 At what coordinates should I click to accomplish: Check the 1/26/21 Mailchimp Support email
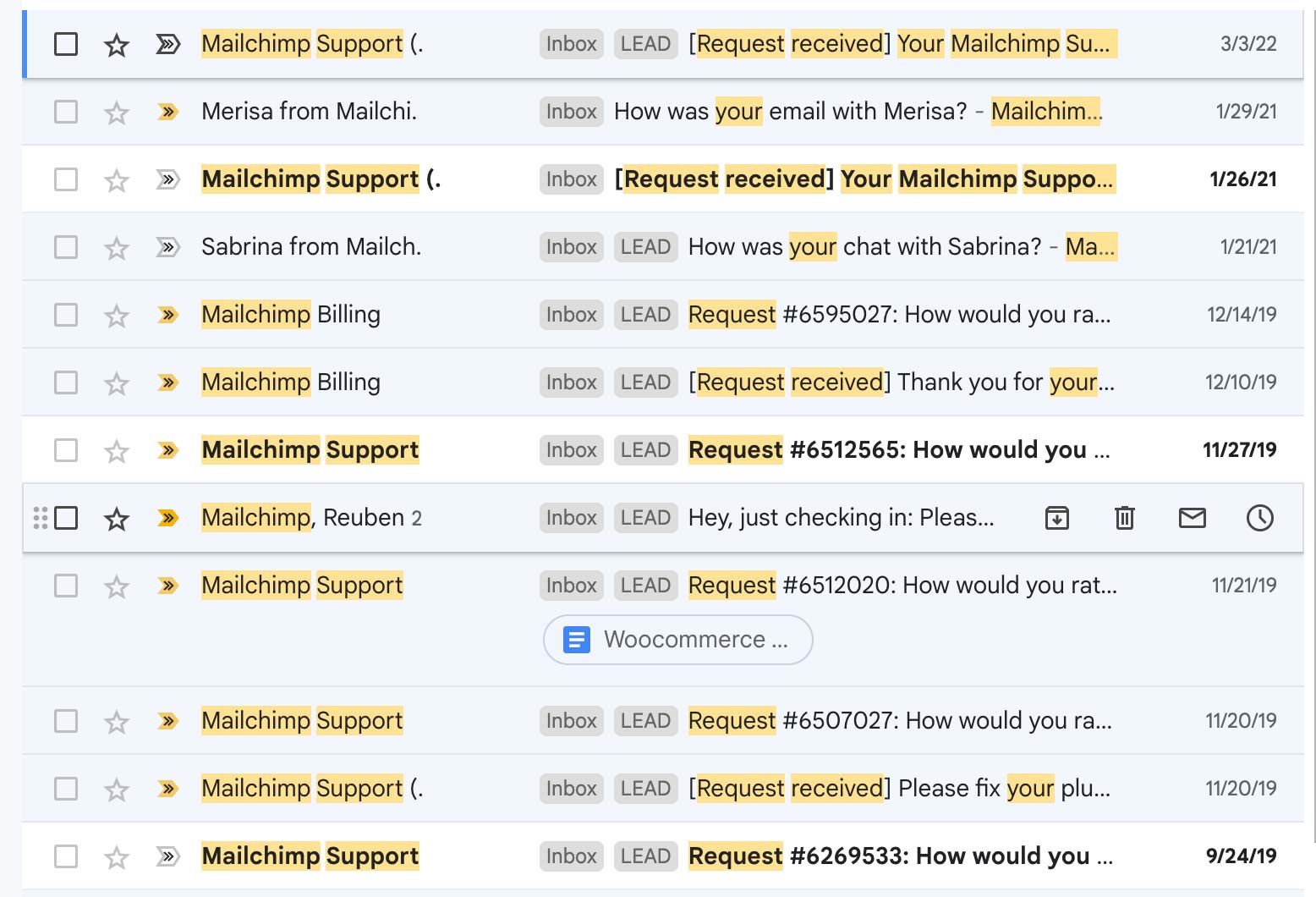66,179
